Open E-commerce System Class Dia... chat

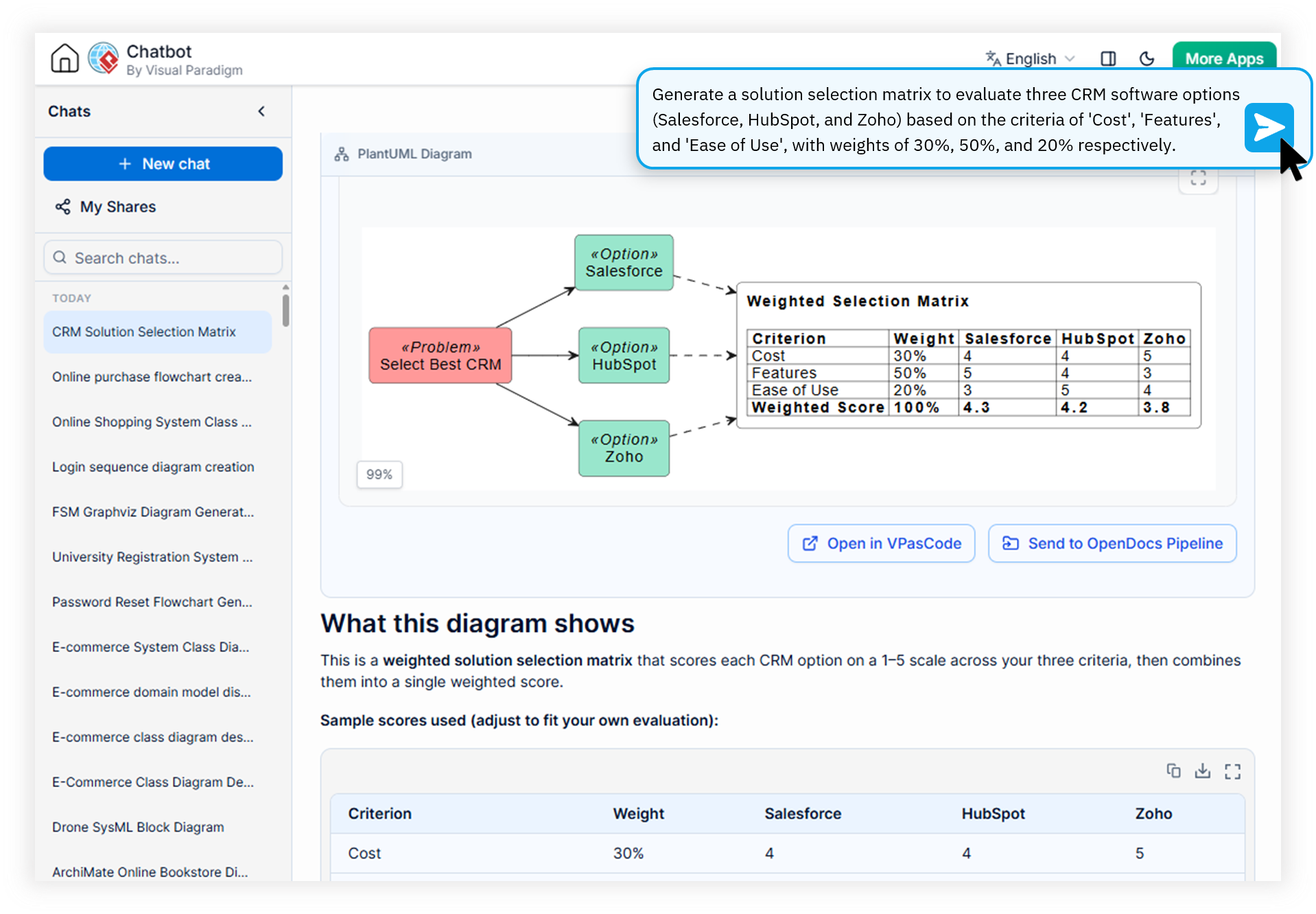tap(158, 647)
